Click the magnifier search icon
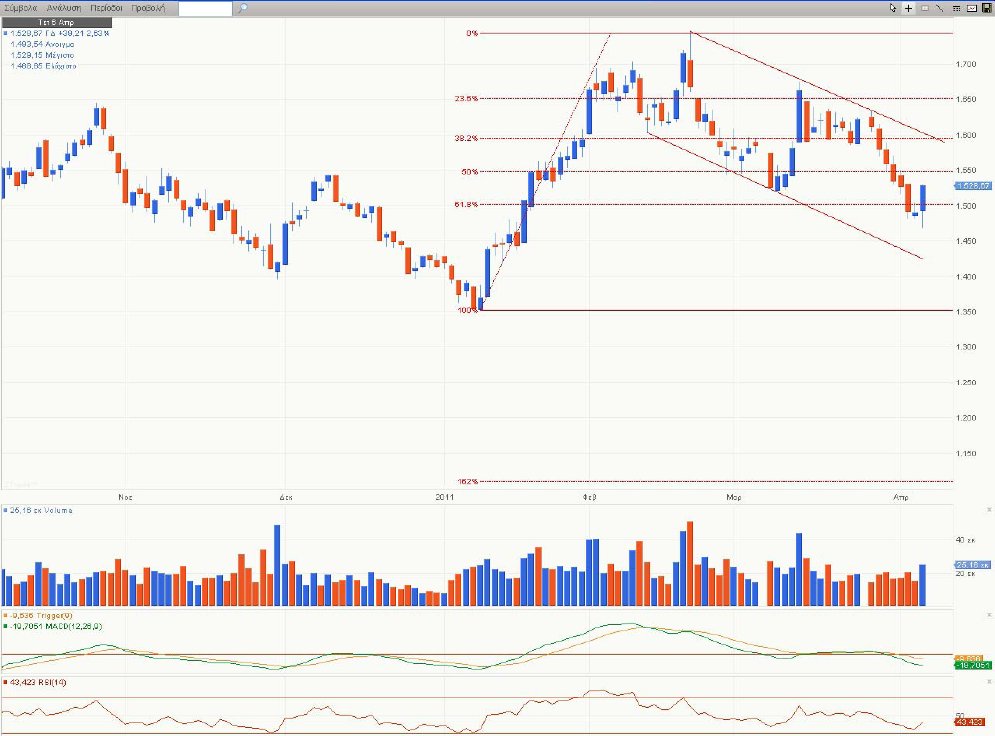 pyautogui.click(x=242, y=8)
